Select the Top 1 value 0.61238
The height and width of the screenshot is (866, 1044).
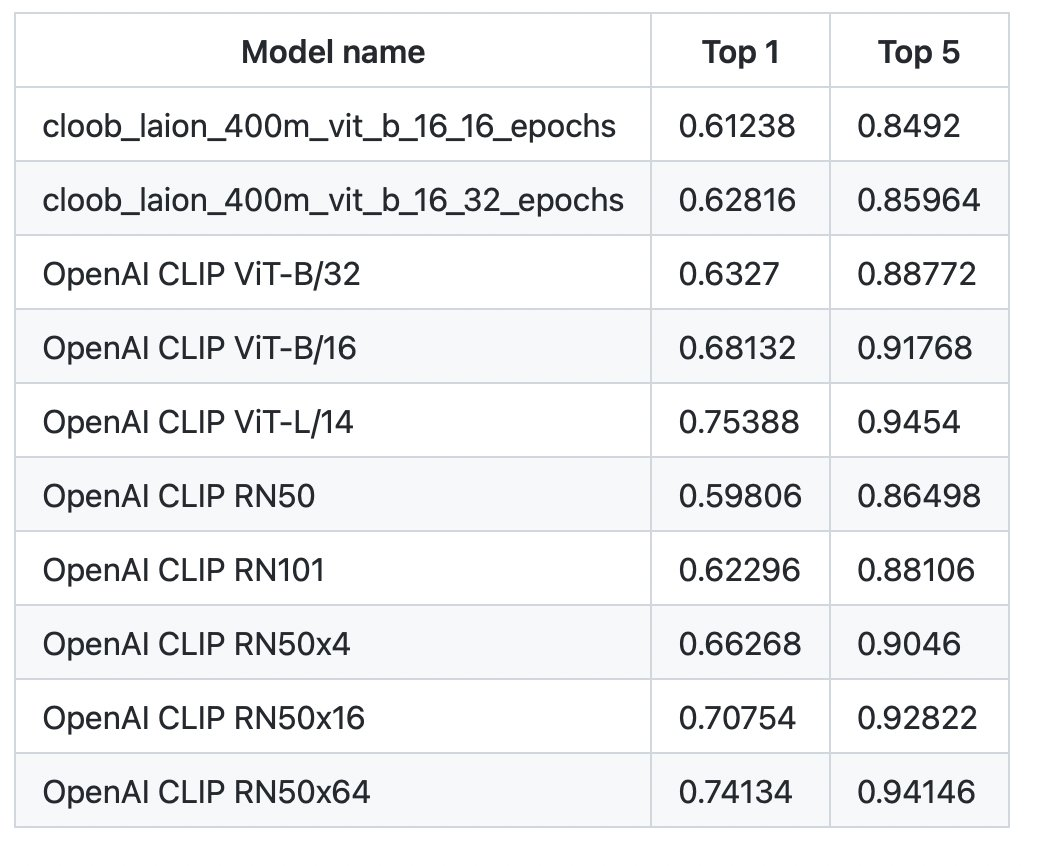(737, 126)
